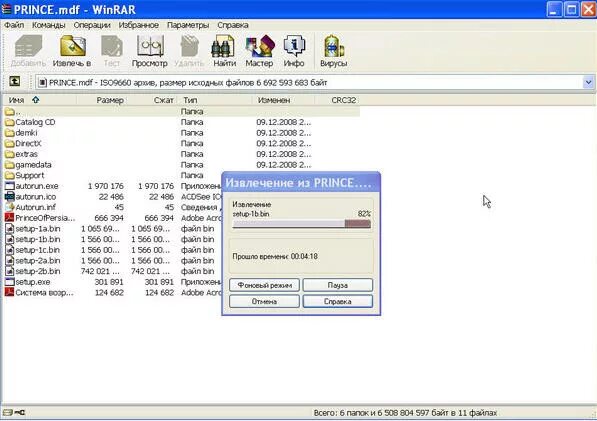
Task: Select the setup-2b.bin file name
Action: tap(38, 271)
